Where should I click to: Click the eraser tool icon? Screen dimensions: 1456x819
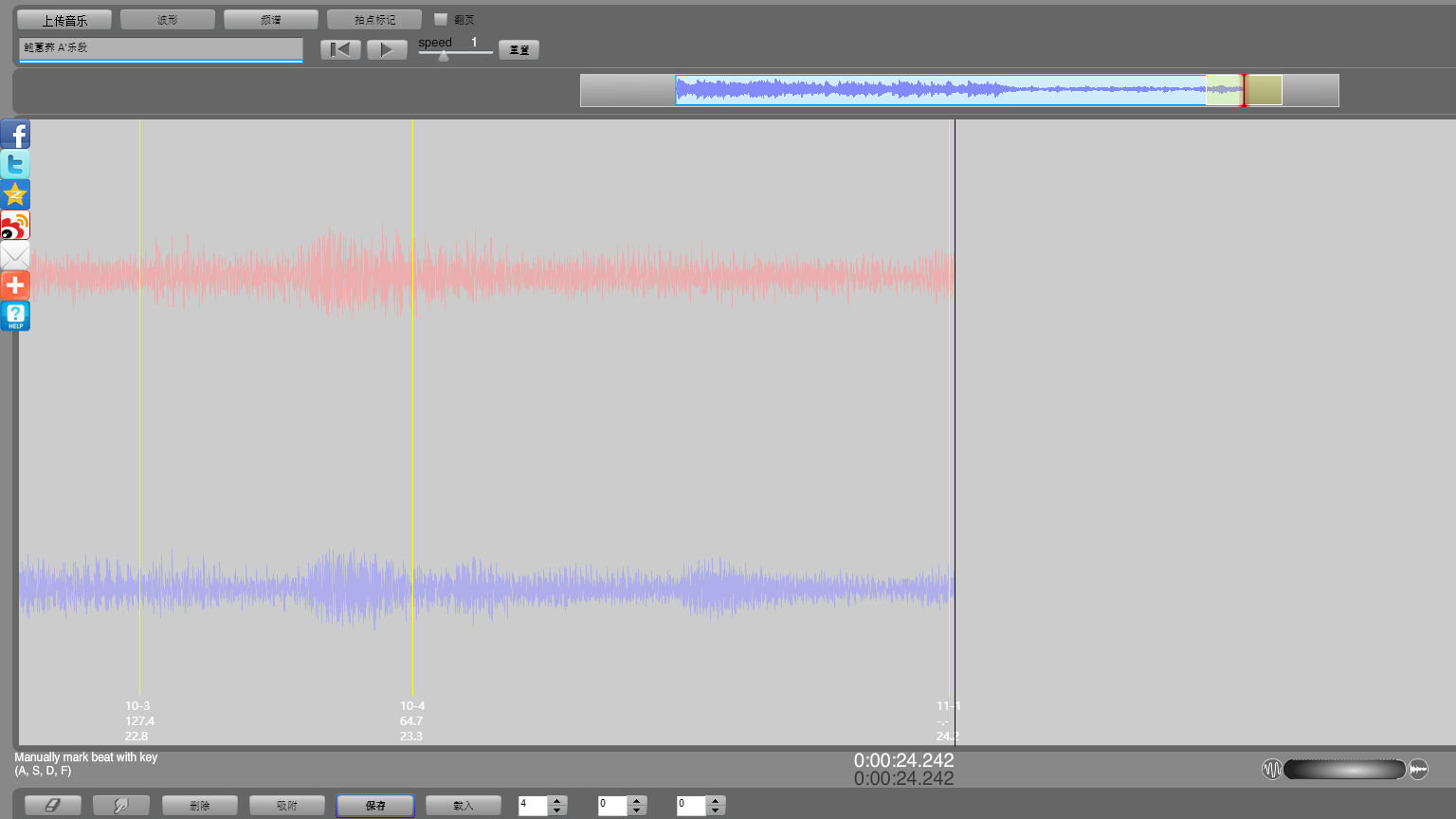[x=52, y=806]
